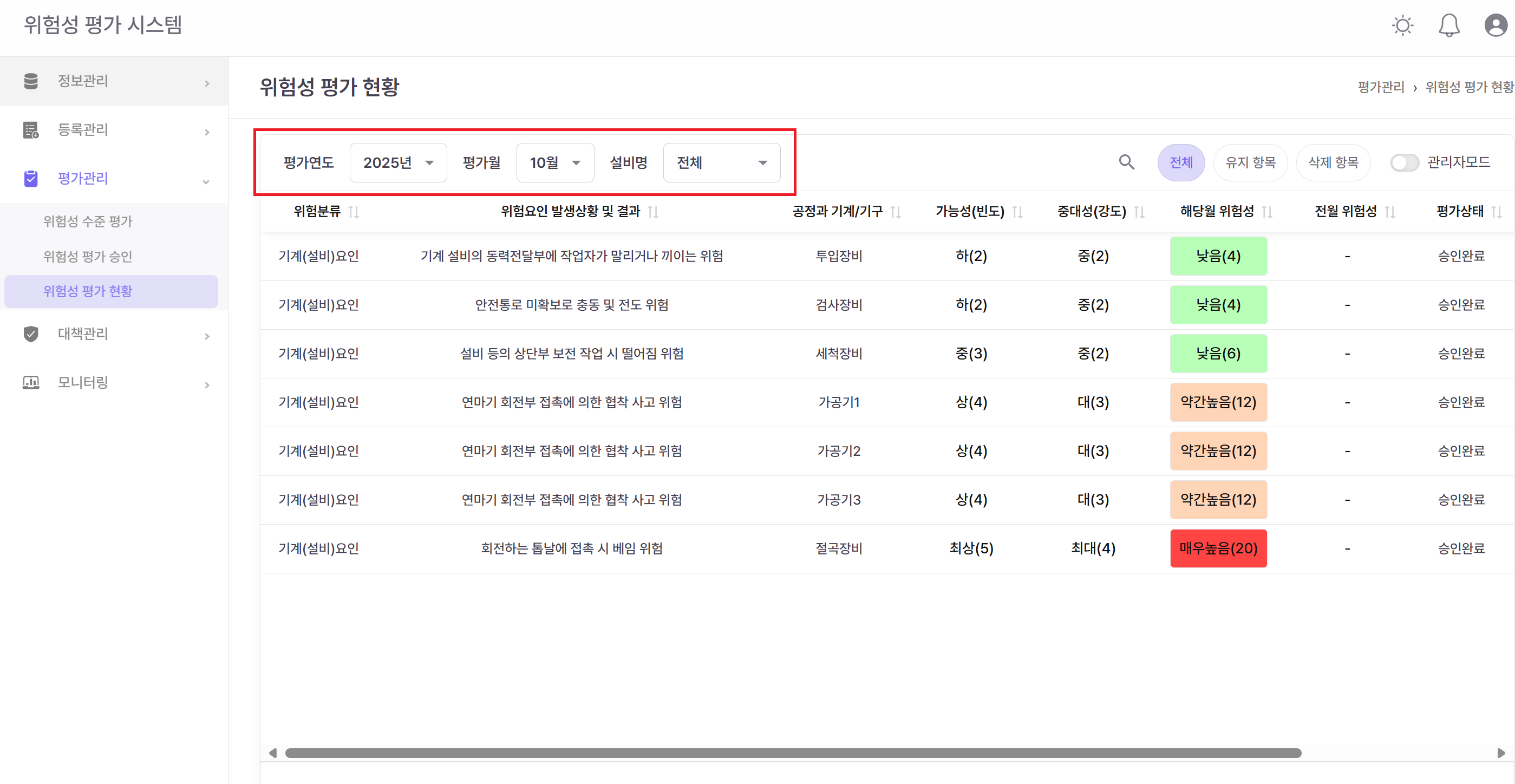Image resolution: width=1515 pixels, height=784 pixels.
Task: Select the 등록관리 document icon
Action: pyautogui.click(x=30, y=129)
